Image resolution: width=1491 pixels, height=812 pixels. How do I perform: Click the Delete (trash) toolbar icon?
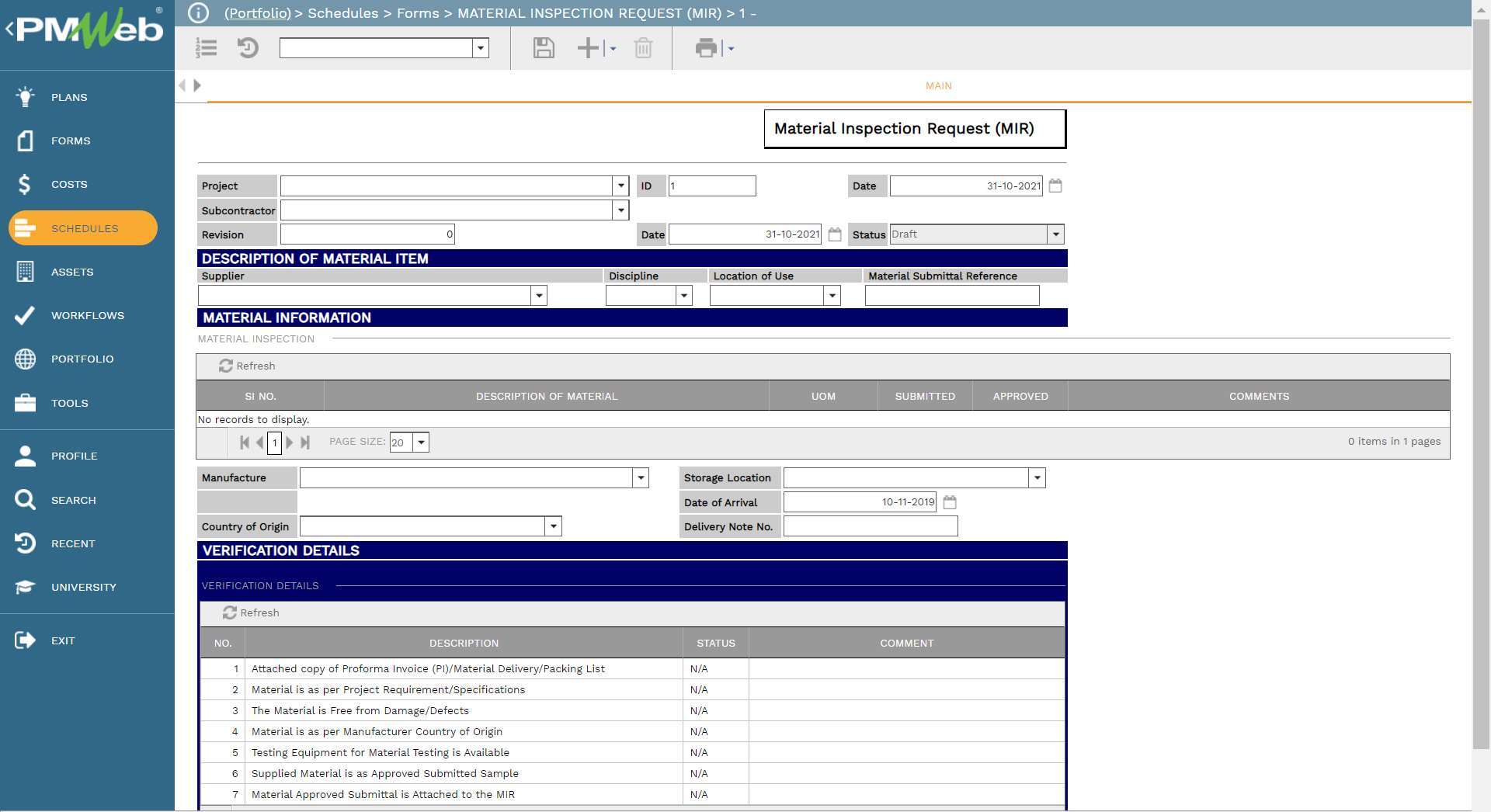[643, 47]
